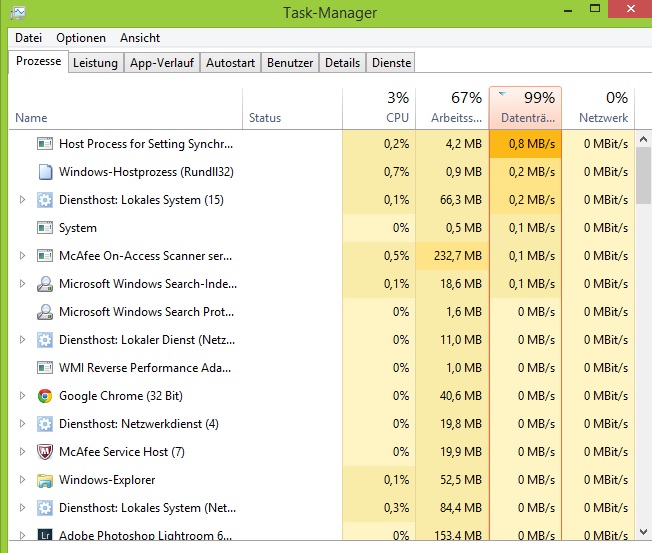Expand Adobe Photoshop Lightroom 6... row
This screenshot has width=652, height=553.
tap(22, 535)
